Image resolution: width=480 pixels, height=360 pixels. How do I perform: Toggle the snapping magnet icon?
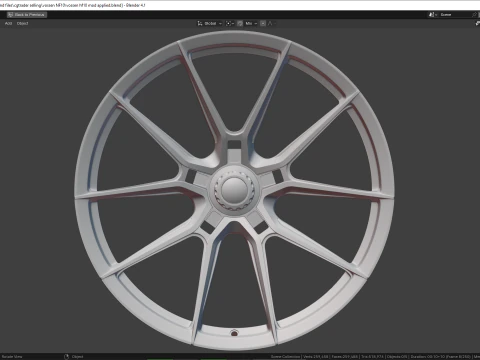click(240, 23)
